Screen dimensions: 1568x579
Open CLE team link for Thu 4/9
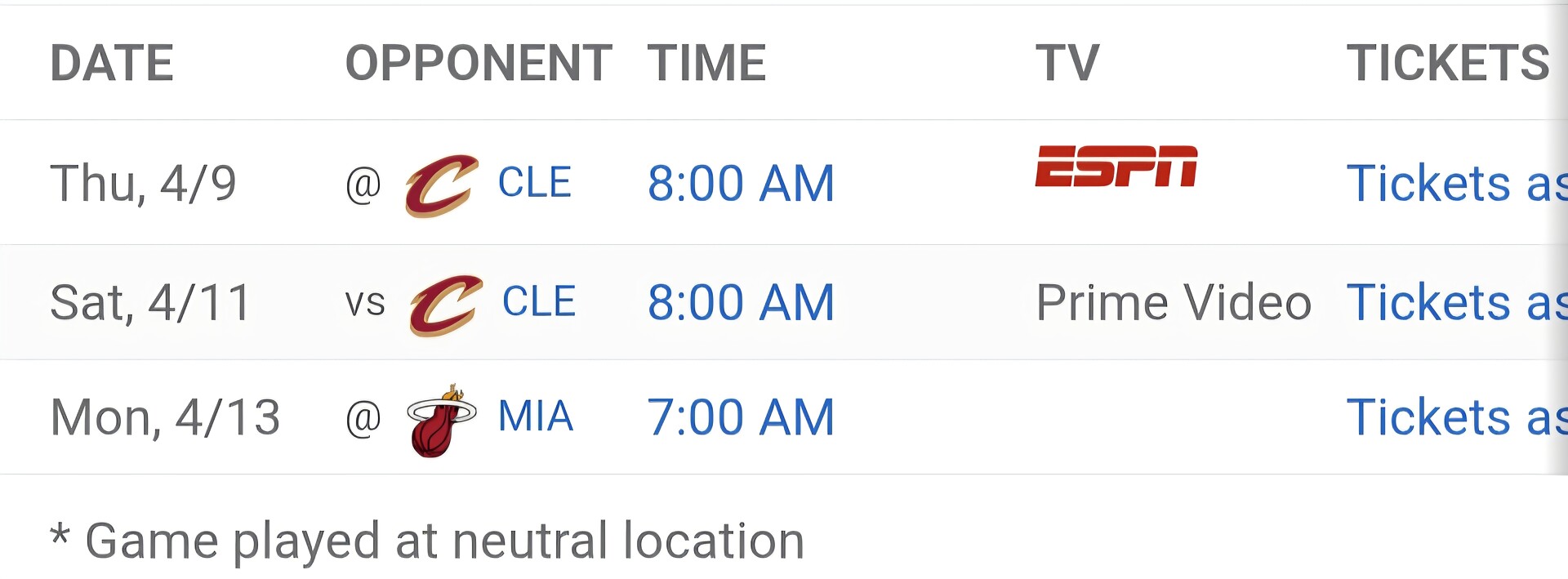(535, 182)
